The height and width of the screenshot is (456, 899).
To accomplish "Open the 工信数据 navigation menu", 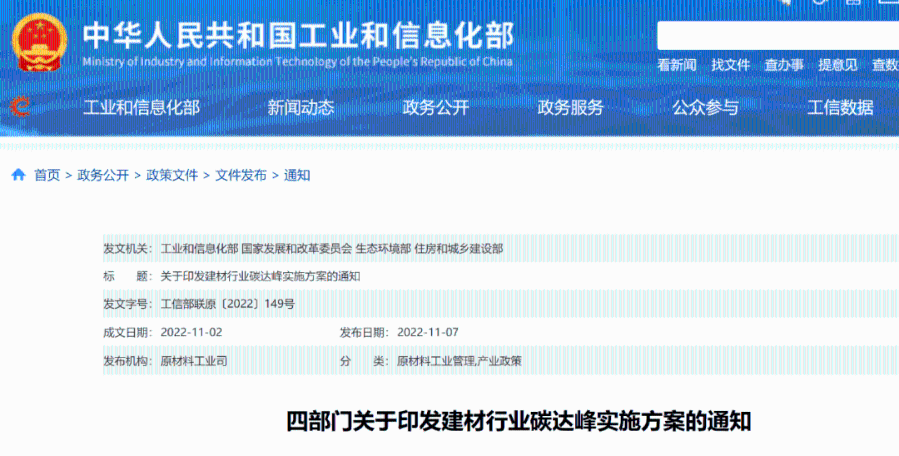I will tap(840, 108).
